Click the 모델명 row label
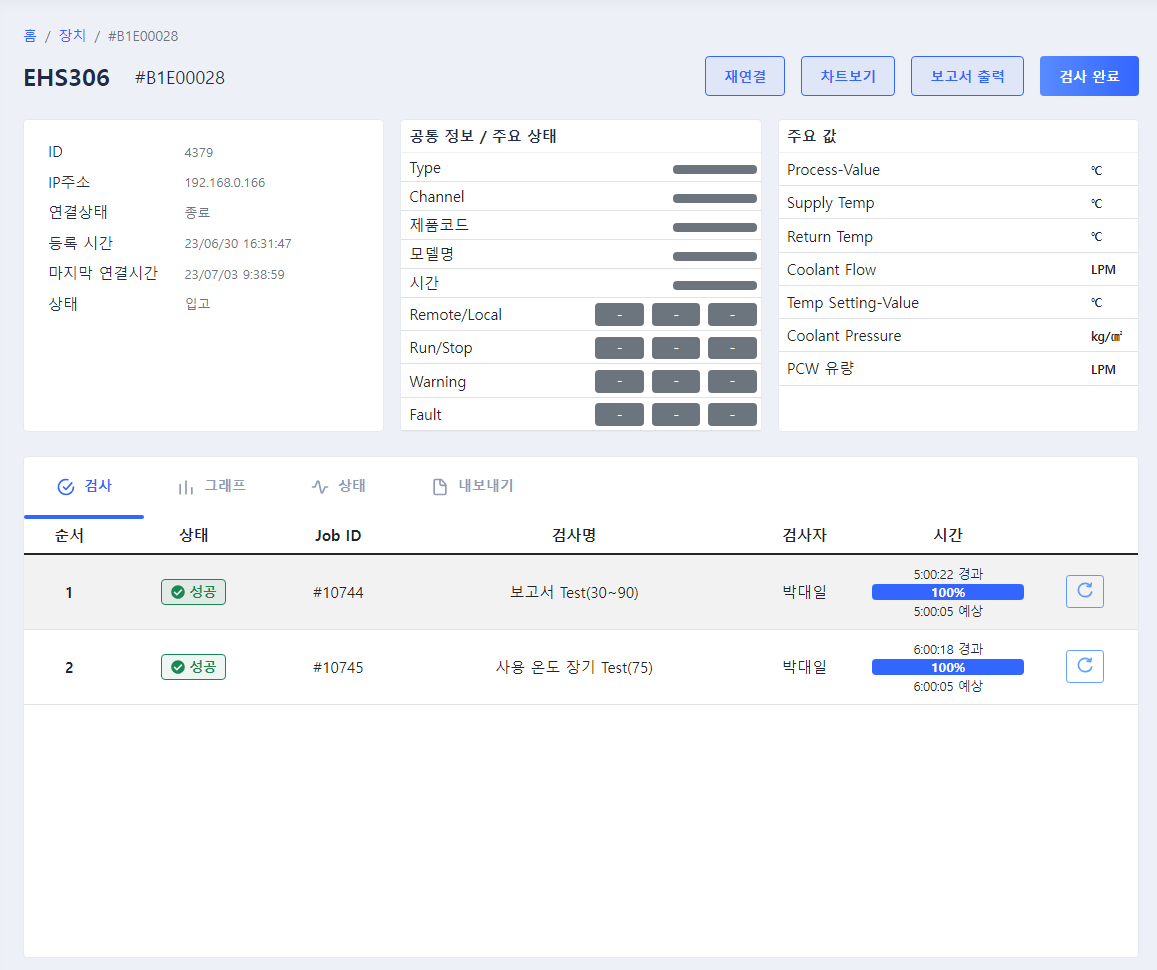1157x970 pixels. coord(432,254)
